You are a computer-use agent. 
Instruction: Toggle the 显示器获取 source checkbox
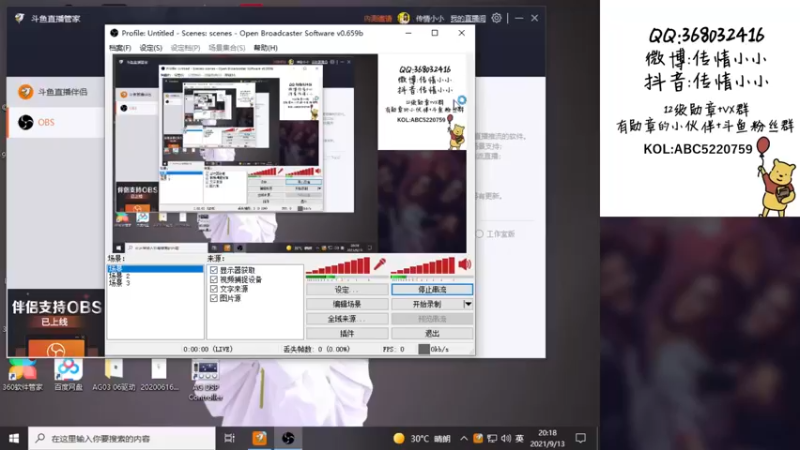214,270
